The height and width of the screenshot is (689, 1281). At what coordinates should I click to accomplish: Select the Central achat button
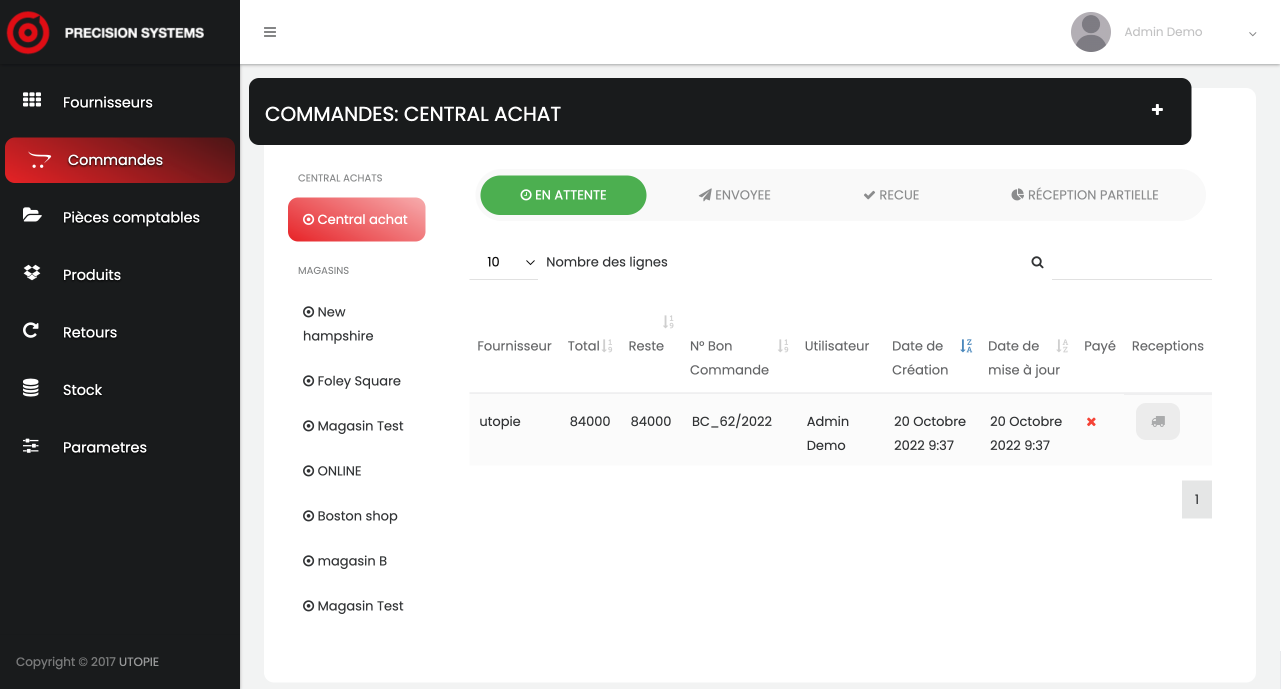point(356,219)
